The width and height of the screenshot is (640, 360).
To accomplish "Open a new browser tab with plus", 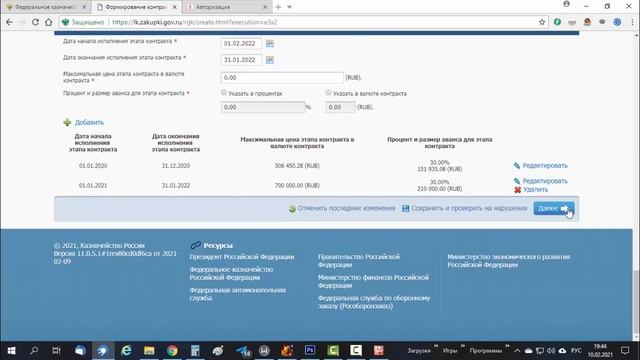I will 278,7.
